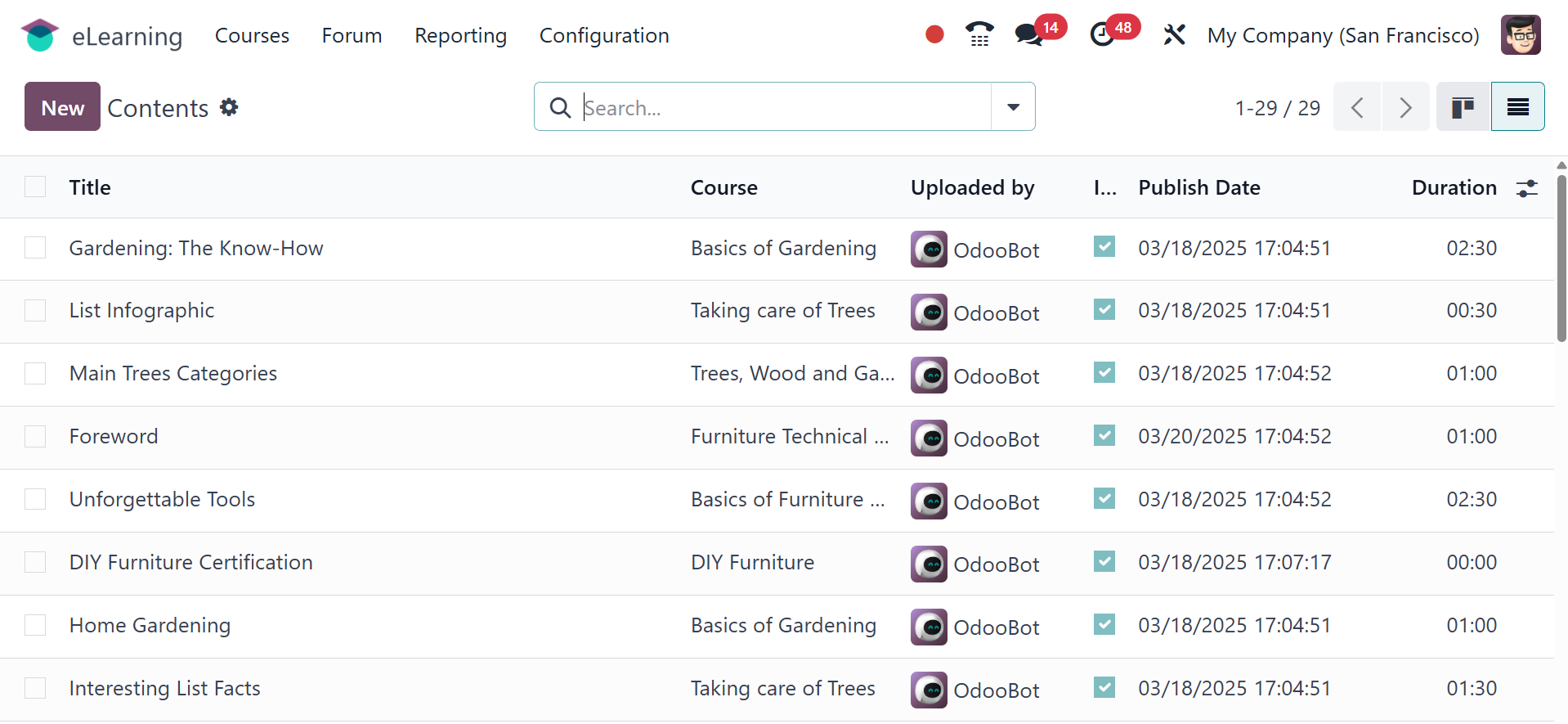The height and width of the screenshot is (724, 1568).
Task: Open optional columns adjust settings icon
Action: (1527, 188)
